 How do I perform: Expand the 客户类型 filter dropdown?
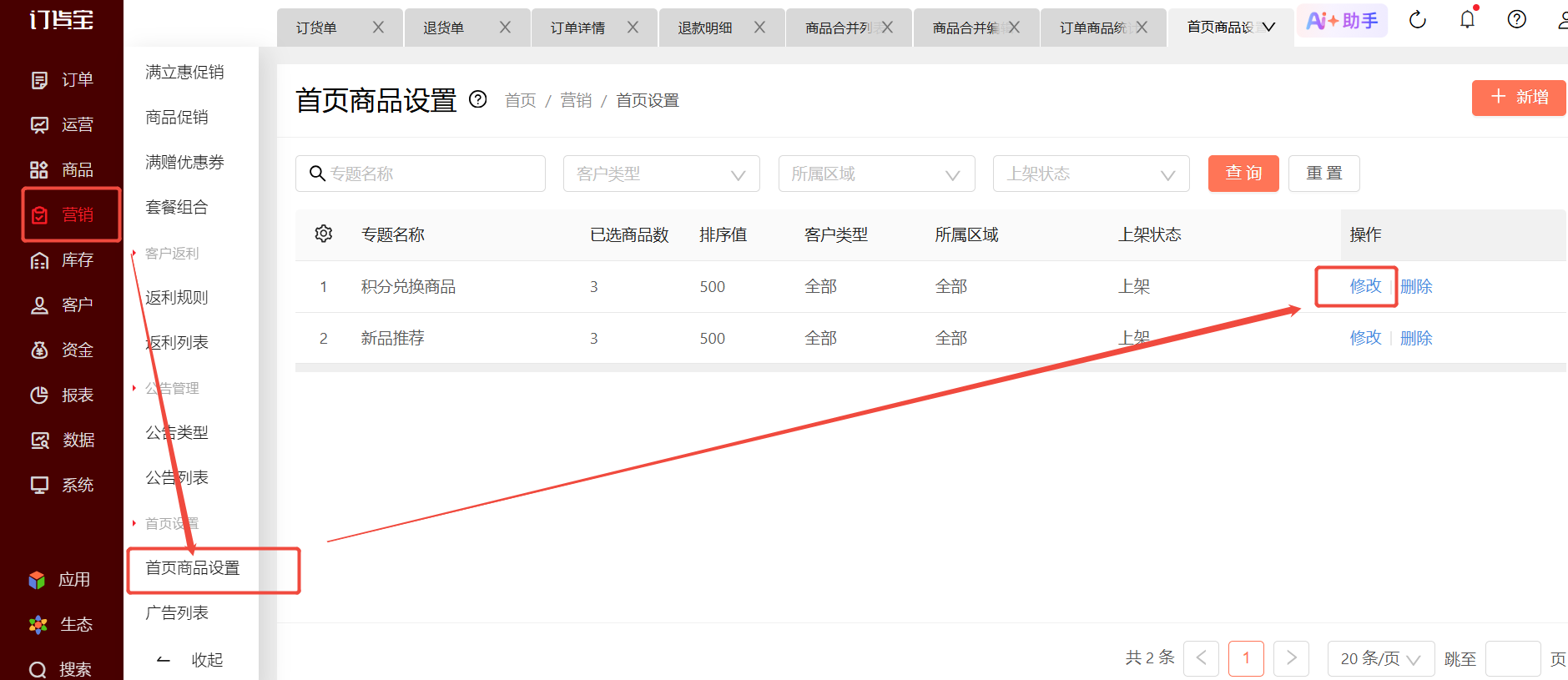point(662,174)
